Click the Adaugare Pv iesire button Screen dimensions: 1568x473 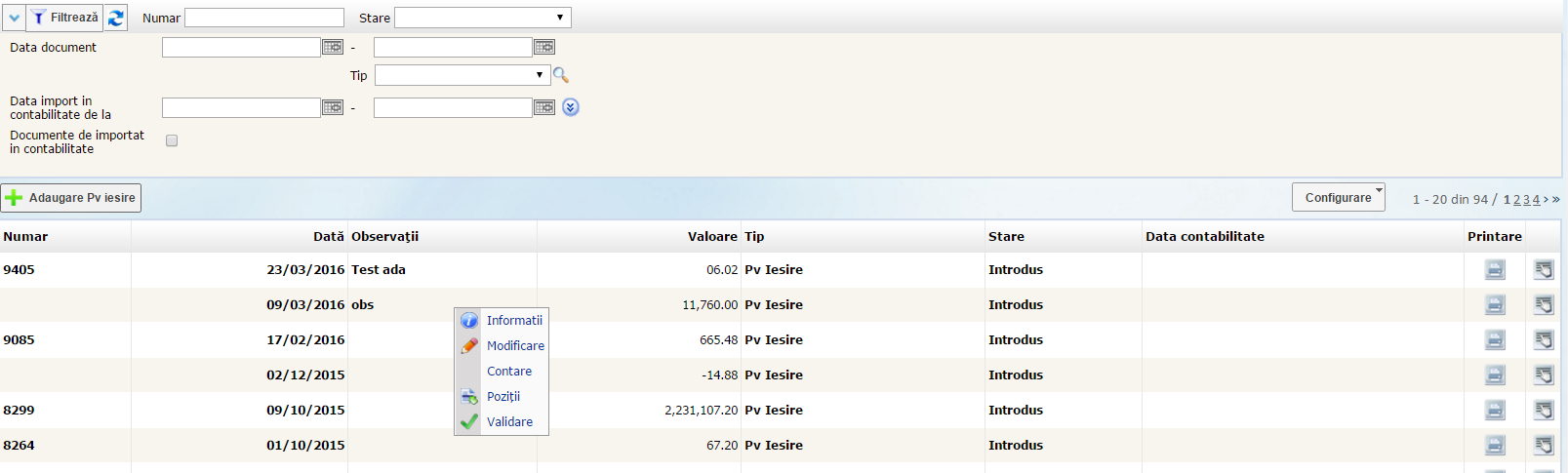click(71, 198)
